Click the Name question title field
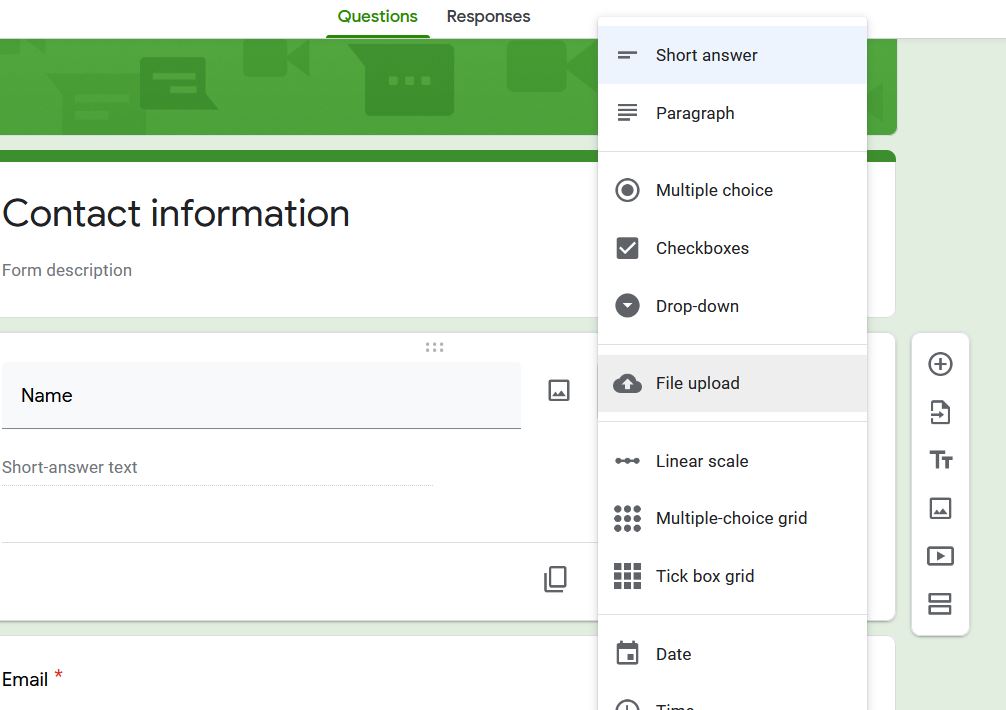Image resolution: width=1006 pixels, height=710 pixels. click(260, 395)
